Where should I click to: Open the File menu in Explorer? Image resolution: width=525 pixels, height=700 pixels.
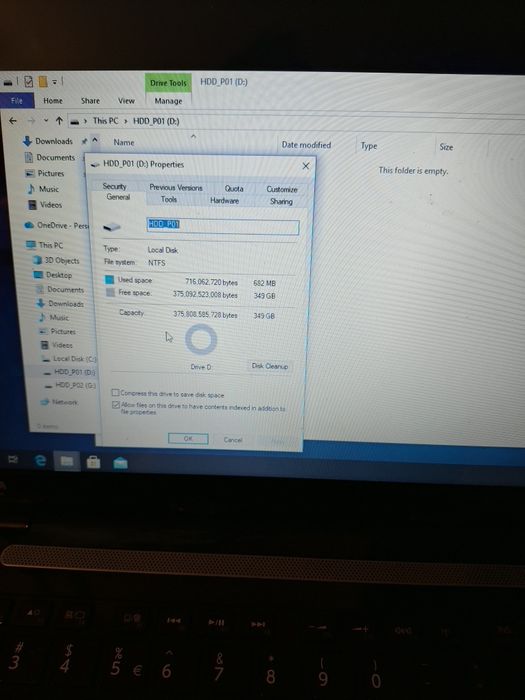(x=17, y=100)
